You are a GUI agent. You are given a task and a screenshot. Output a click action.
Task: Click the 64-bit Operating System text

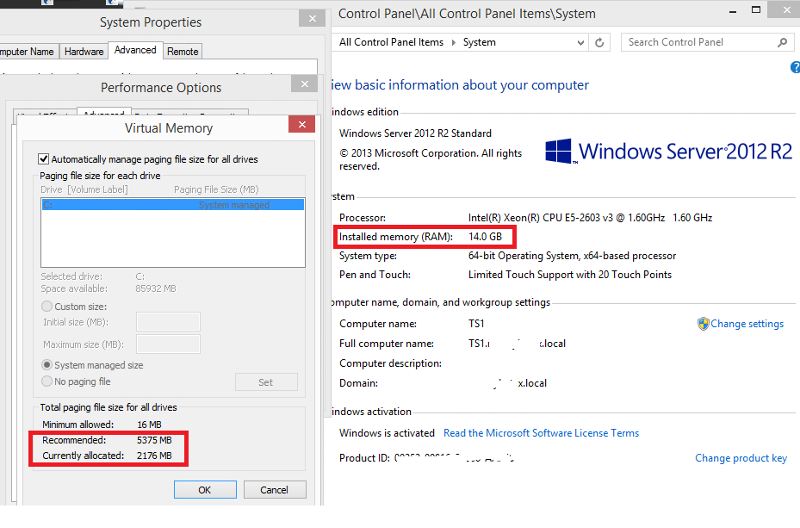coord(572,256)
